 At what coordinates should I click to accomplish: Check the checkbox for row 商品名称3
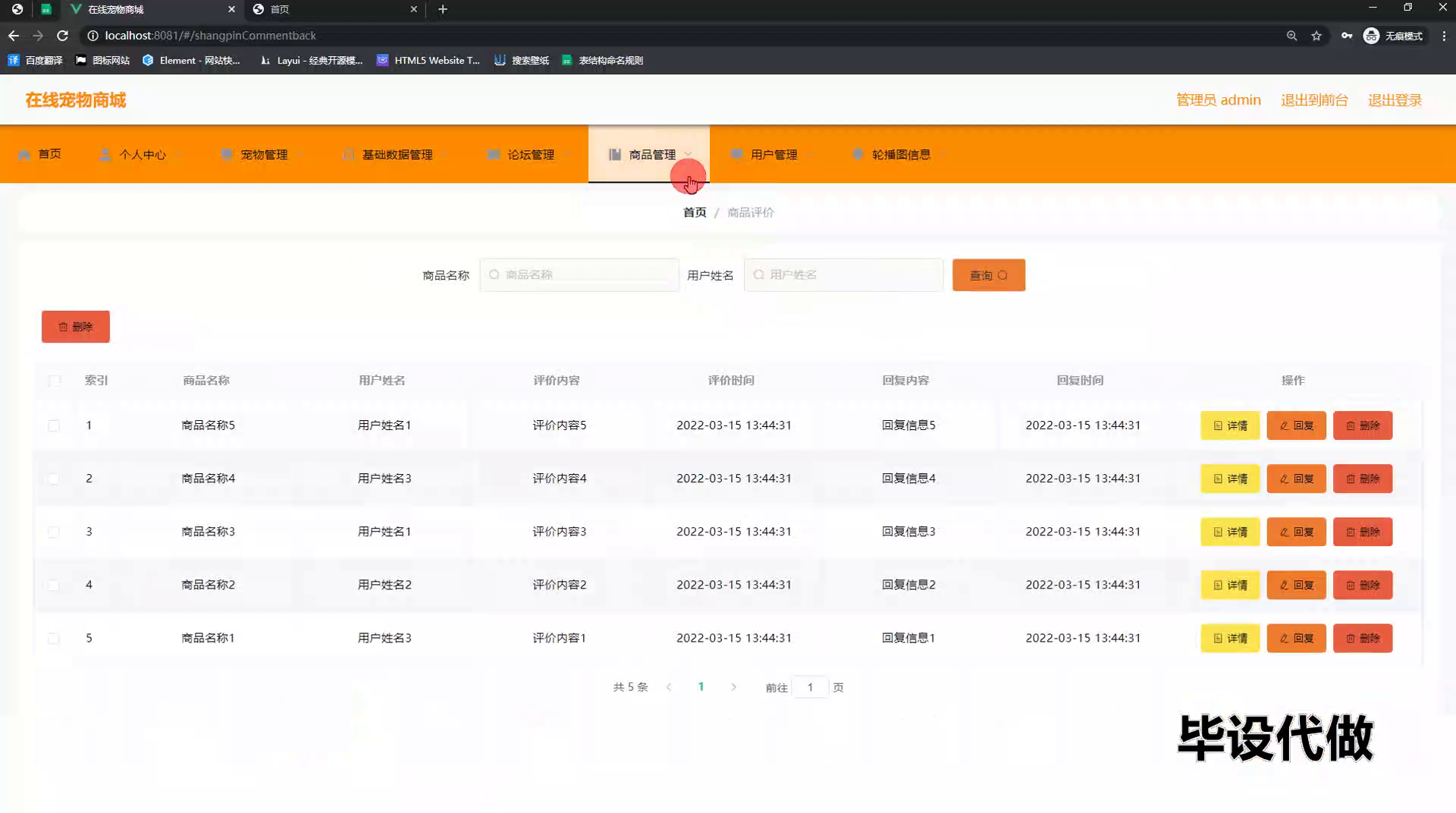(x=54, y=532)
